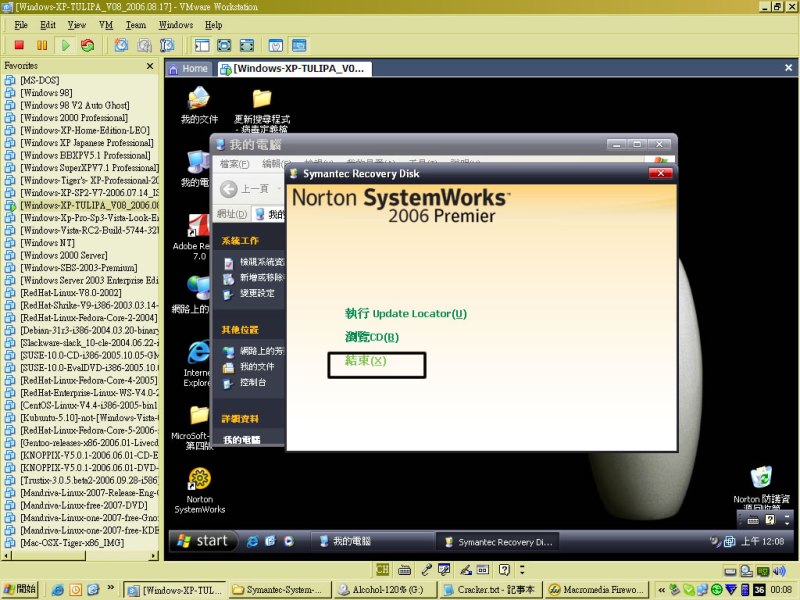
Task: Select 更新搜尋程式 folder on the guest desktop
Action: coord(262,110)
